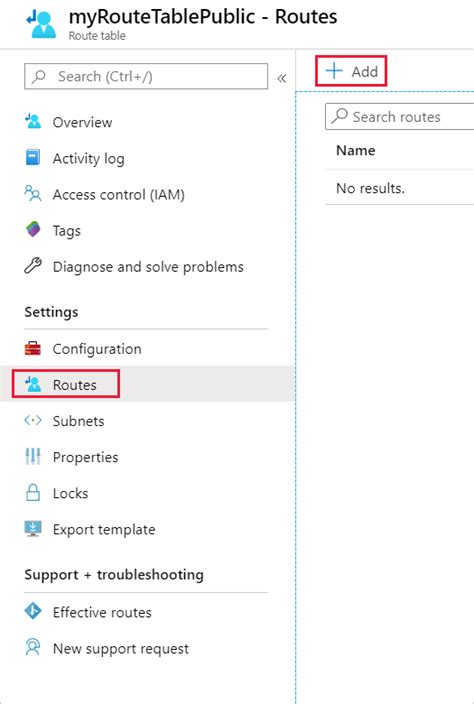Click the Tags icon
Viewport: 474px width, 704px height.
(x=33, y=230)
